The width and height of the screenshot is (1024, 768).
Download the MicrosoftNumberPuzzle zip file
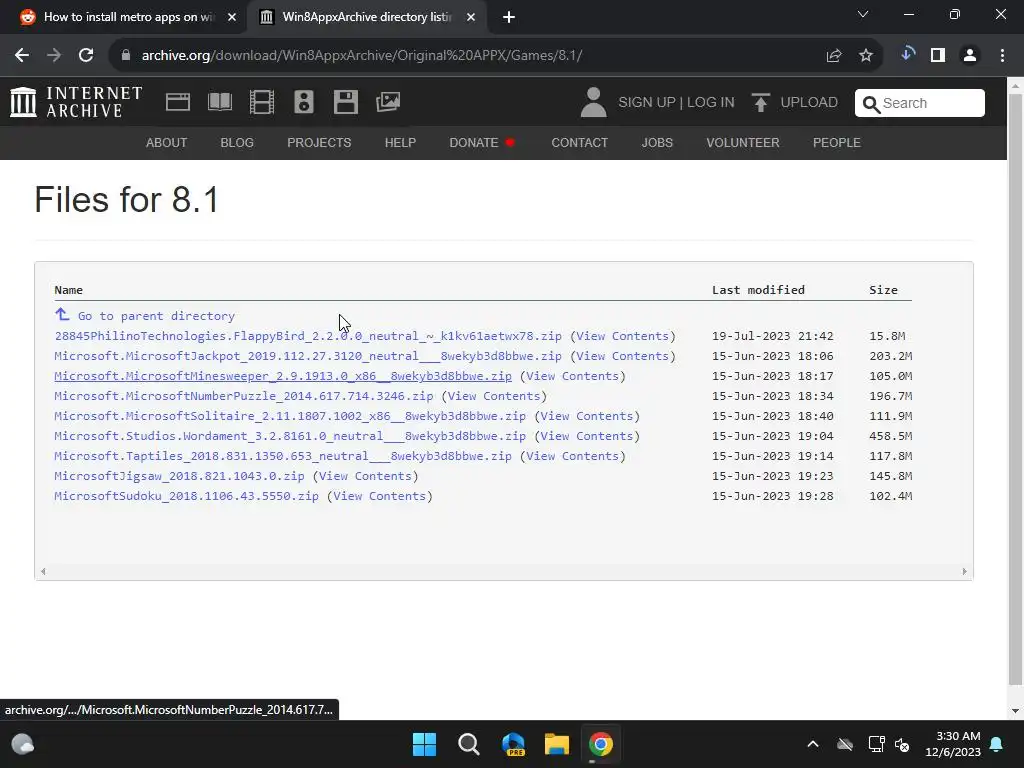pyautogui.click(x=244, y=396)
